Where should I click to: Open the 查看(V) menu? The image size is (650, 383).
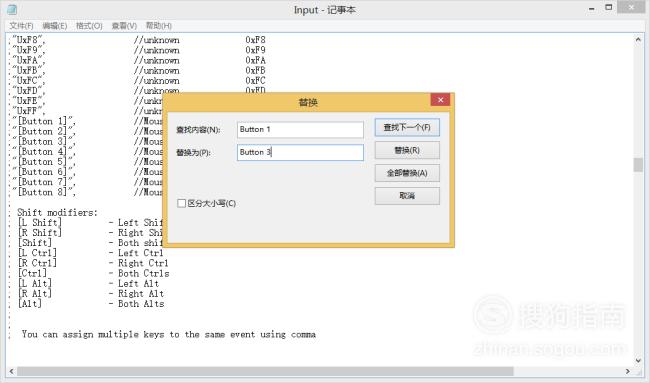coord(124,26)
